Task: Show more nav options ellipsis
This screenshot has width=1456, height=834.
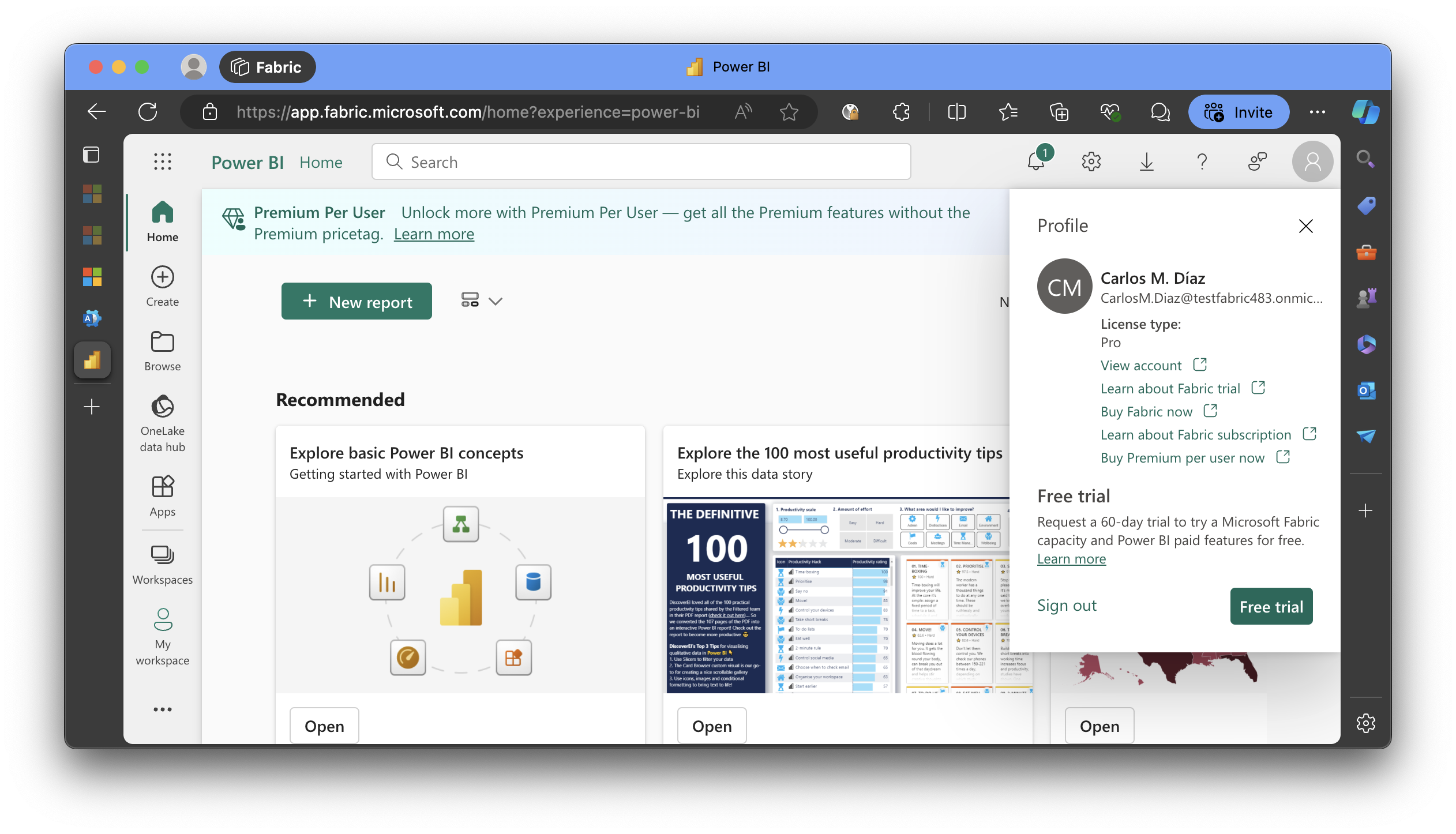Action: pyautogui.click(x=163, y=709)
